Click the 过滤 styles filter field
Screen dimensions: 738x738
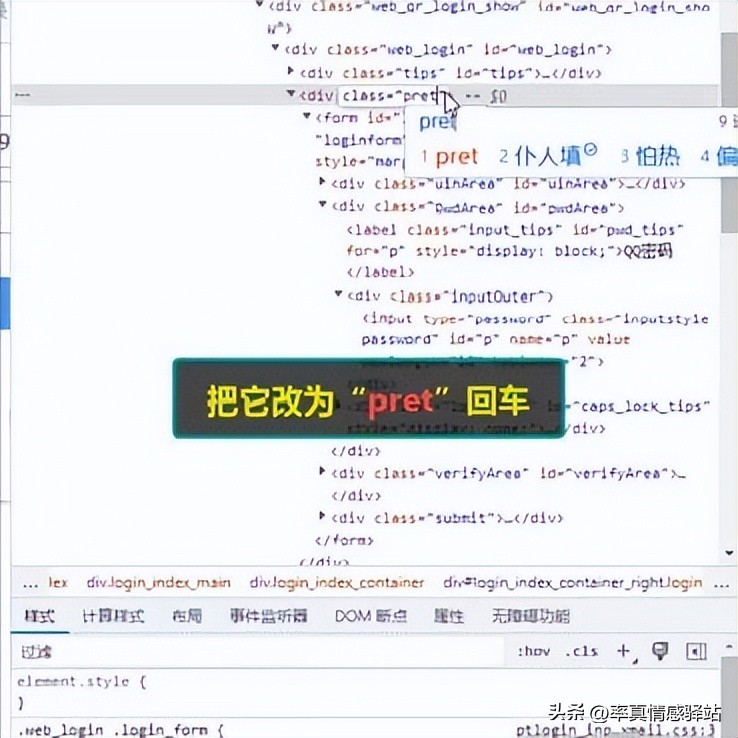259,652
